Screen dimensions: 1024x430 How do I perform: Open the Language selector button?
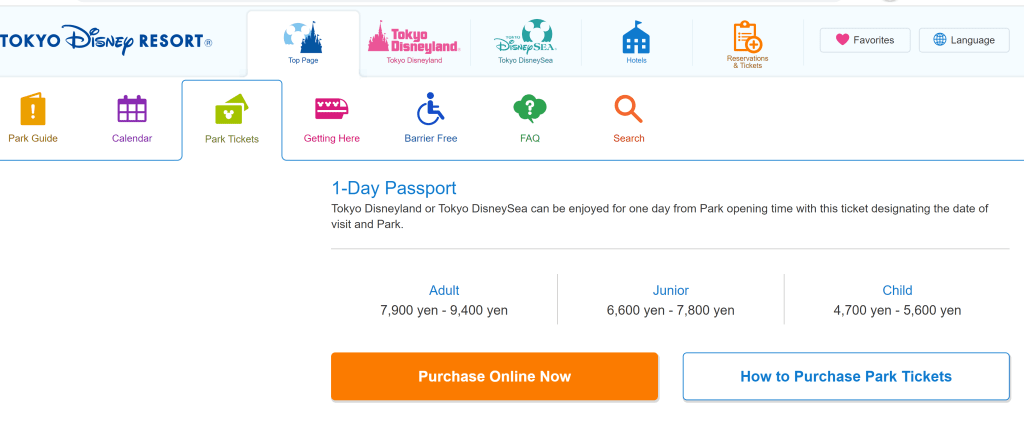pos(964,40)
